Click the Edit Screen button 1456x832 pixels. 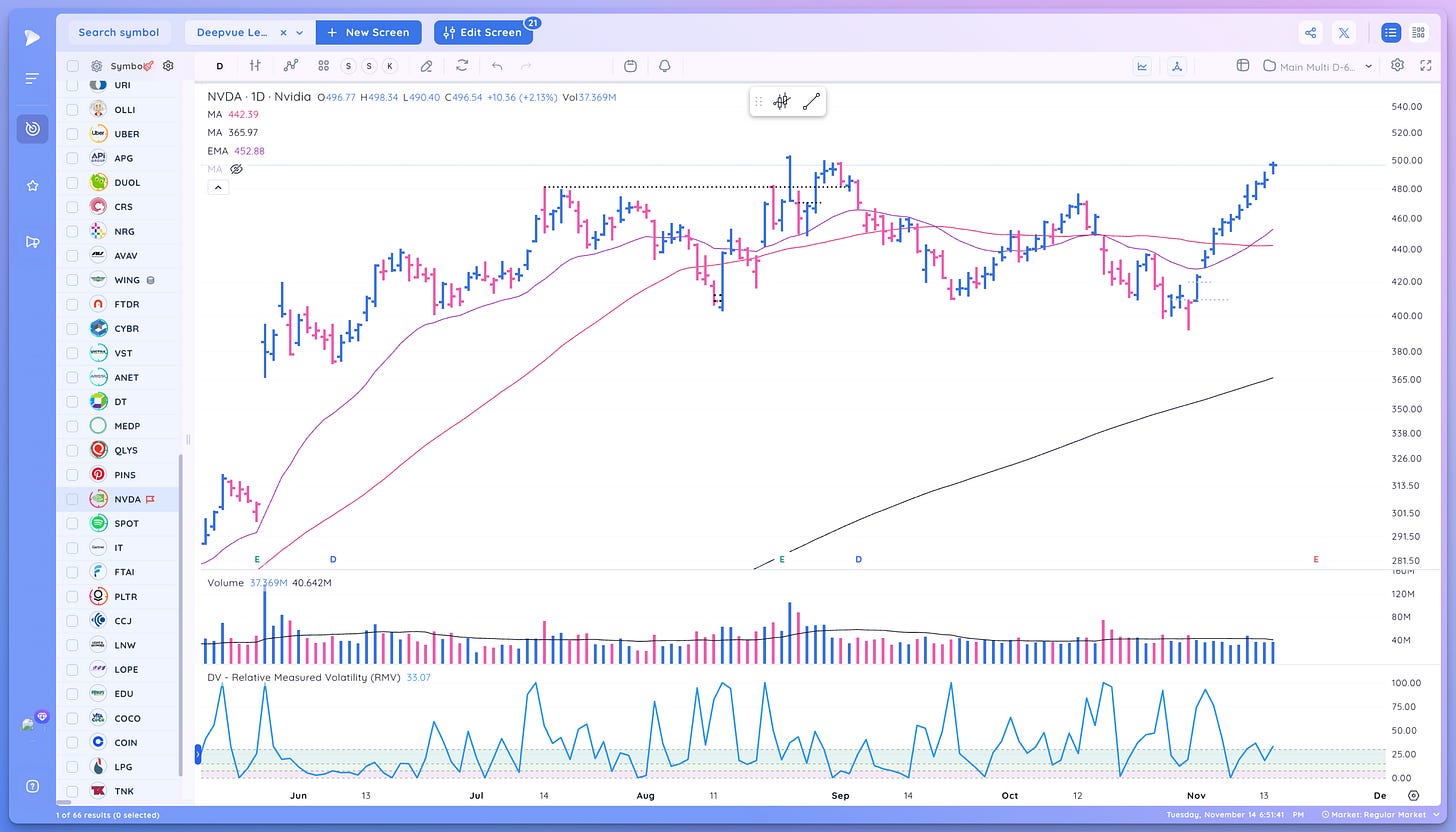483,32
